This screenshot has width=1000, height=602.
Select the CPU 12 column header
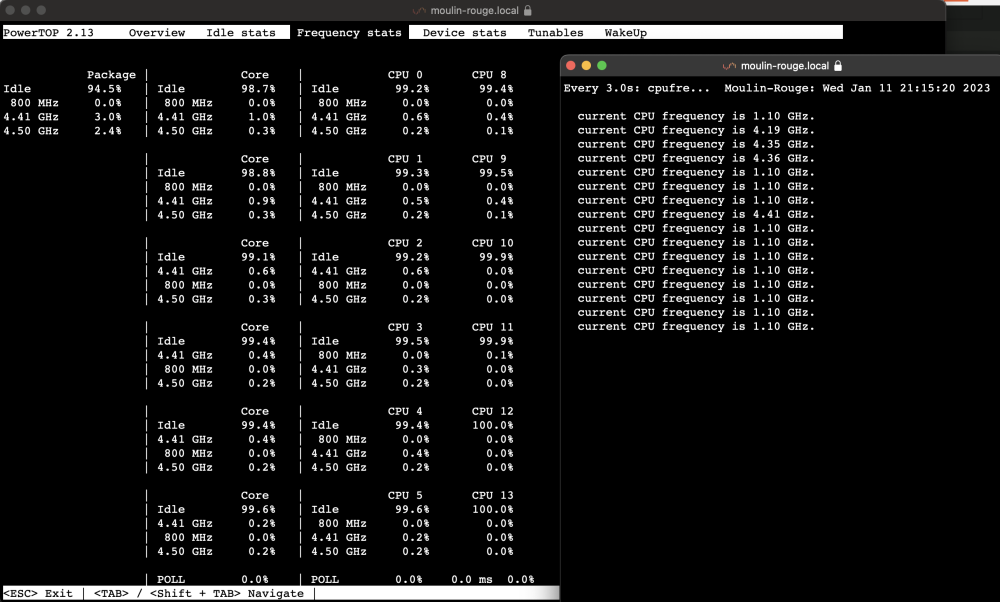(x=492, y=411)
